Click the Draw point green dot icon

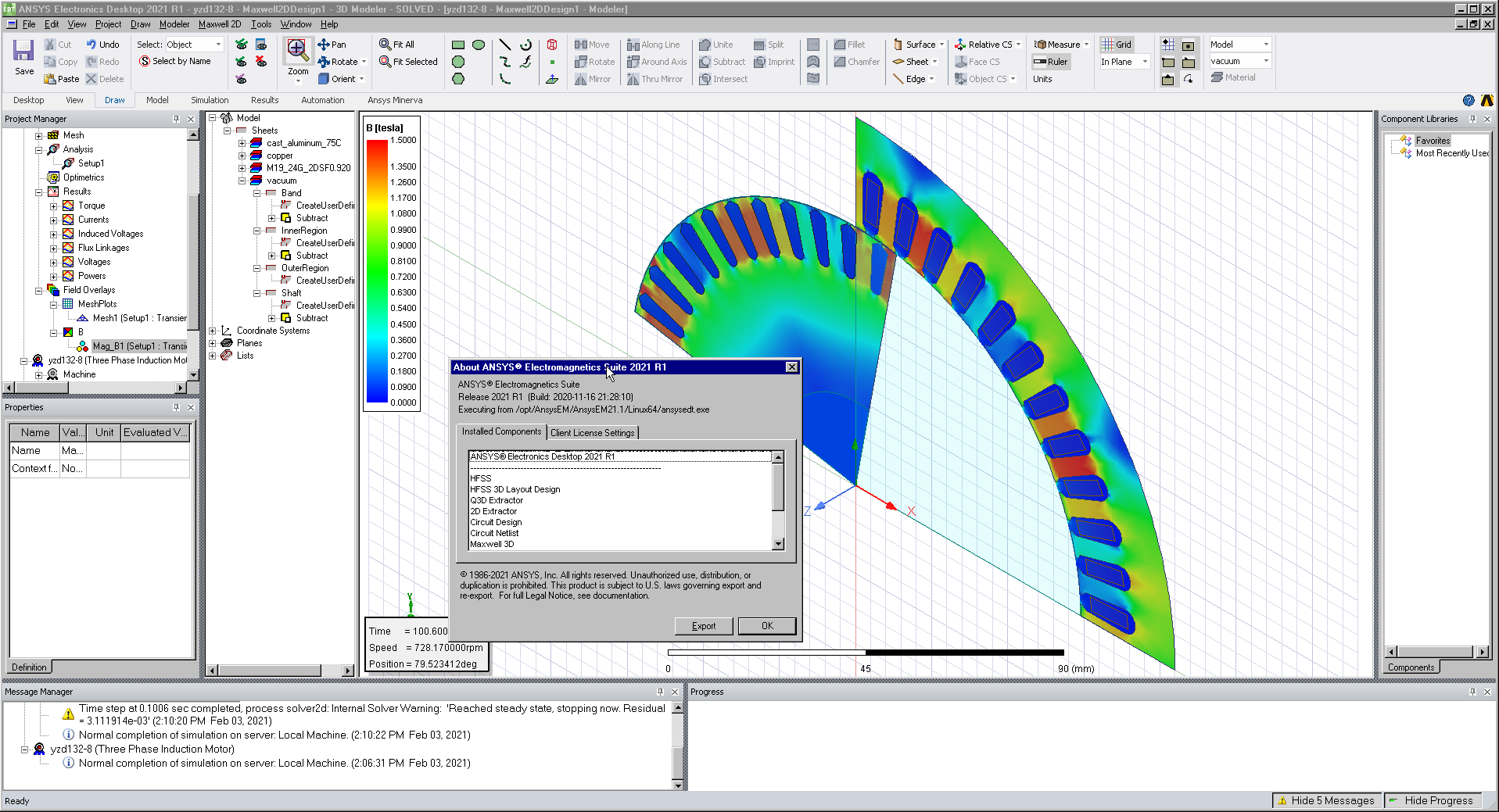click(552, 62)
